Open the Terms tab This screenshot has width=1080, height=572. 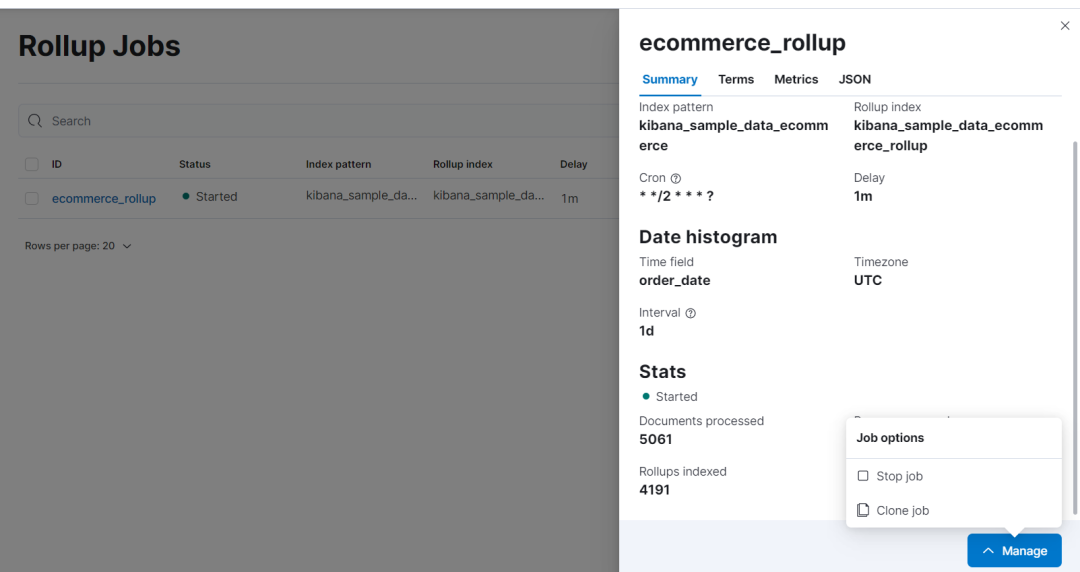(736, 79)
